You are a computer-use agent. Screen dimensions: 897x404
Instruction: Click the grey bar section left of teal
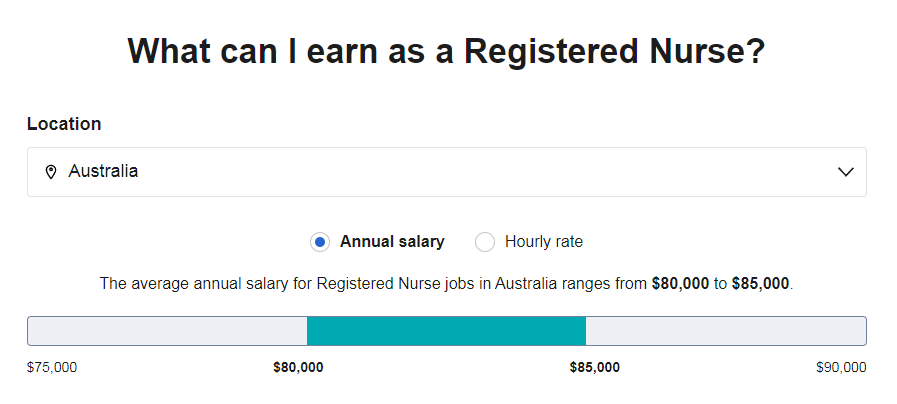(168, 331)
